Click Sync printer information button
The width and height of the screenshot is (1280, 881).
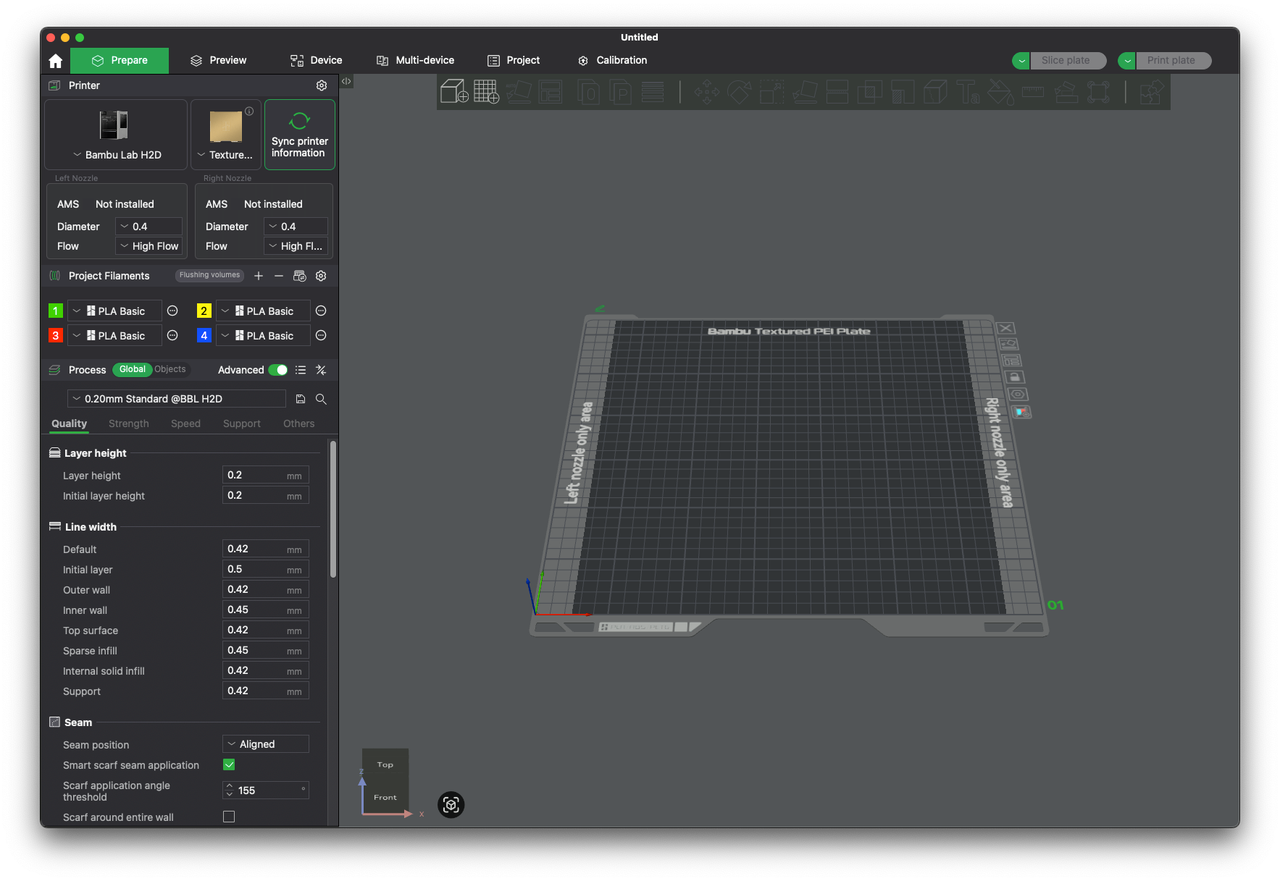point(299,135)
